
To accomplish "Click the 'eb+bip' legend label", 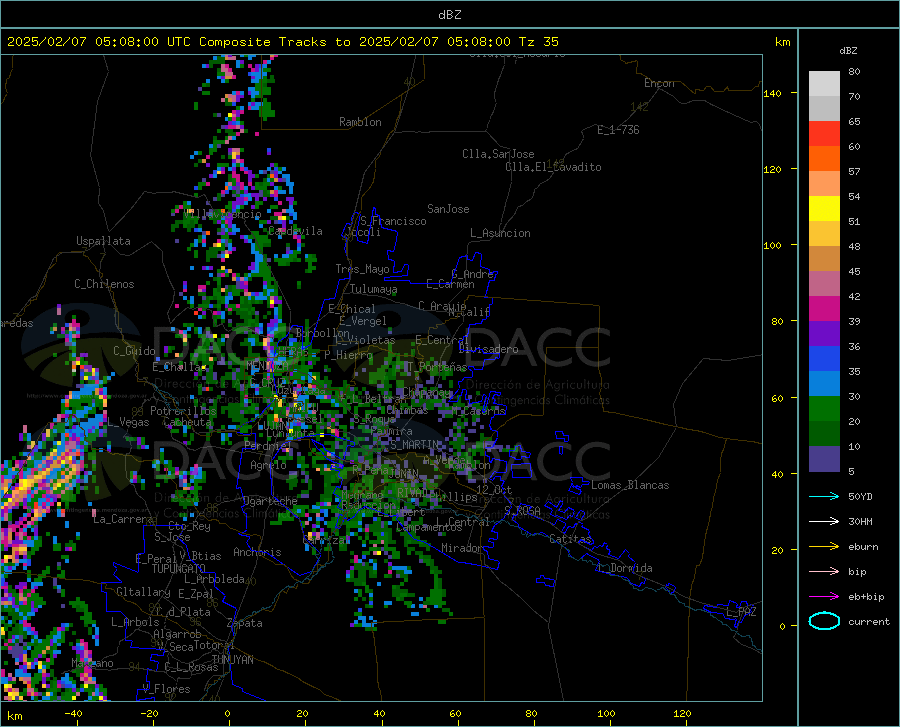I will [866, 597].
